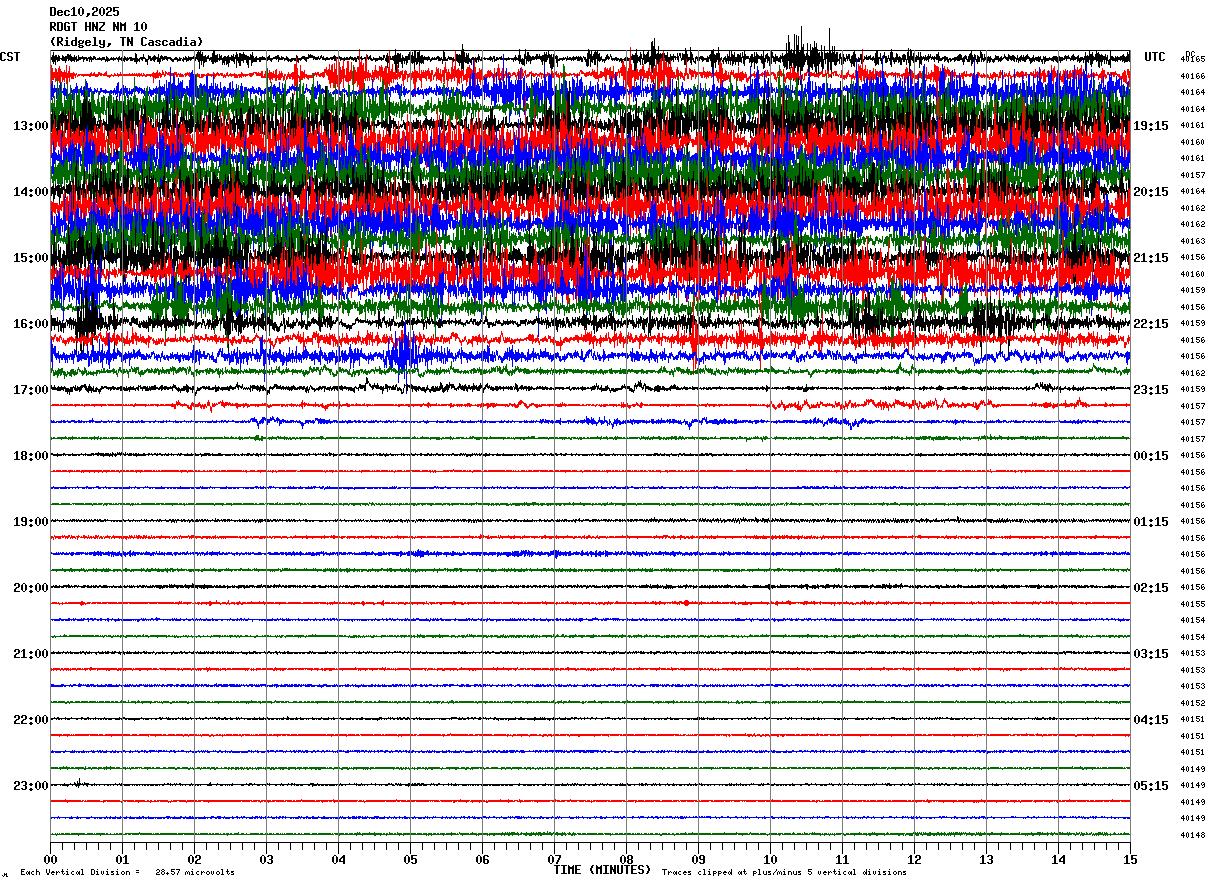Click minute tick label 15 on time axis
The width and height of the screenshot is (1210, 886).
point(1130,859)
